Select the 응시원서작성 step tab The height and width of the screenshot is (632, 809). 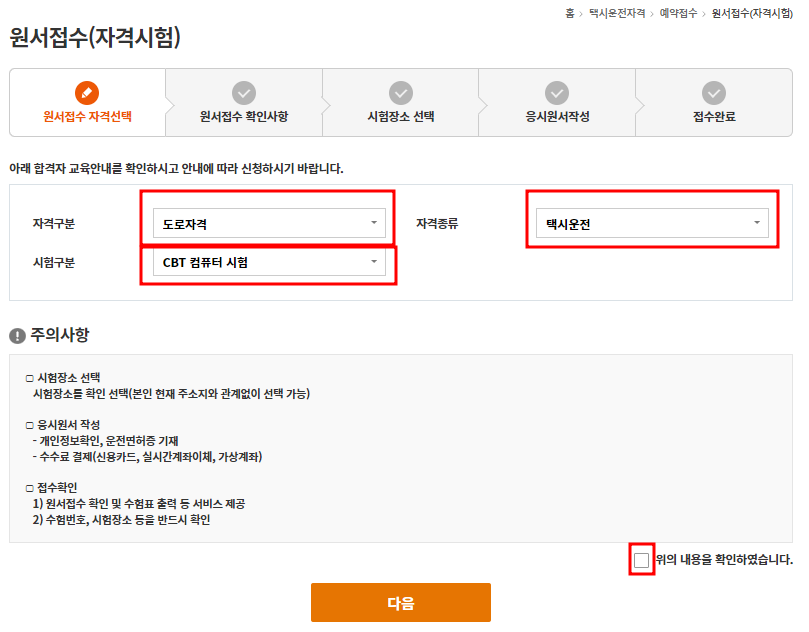click(557, 103)
